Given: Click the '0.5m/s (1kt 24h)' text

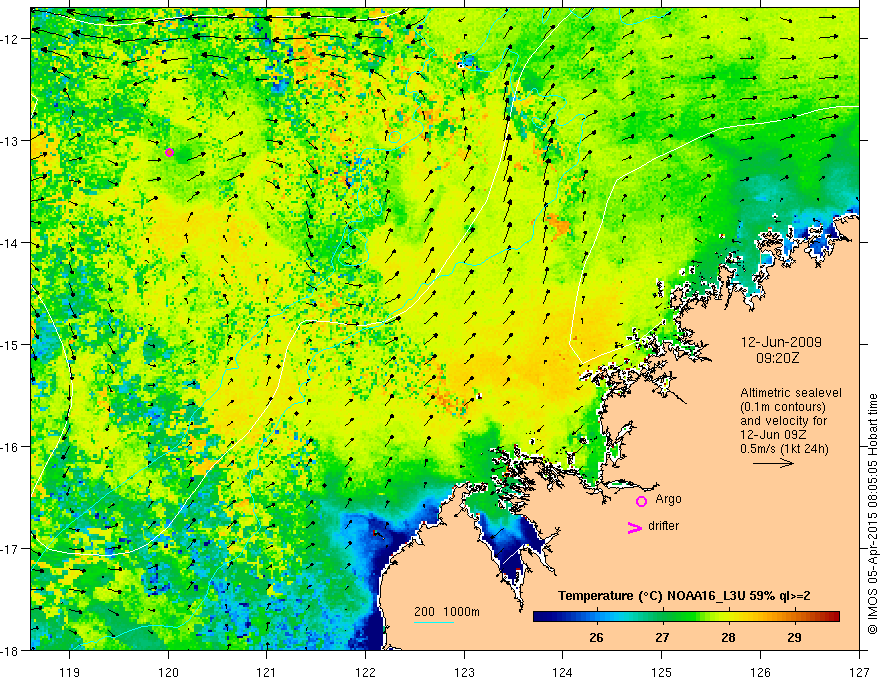Looking at the screenshot, I should click(784, 449).
